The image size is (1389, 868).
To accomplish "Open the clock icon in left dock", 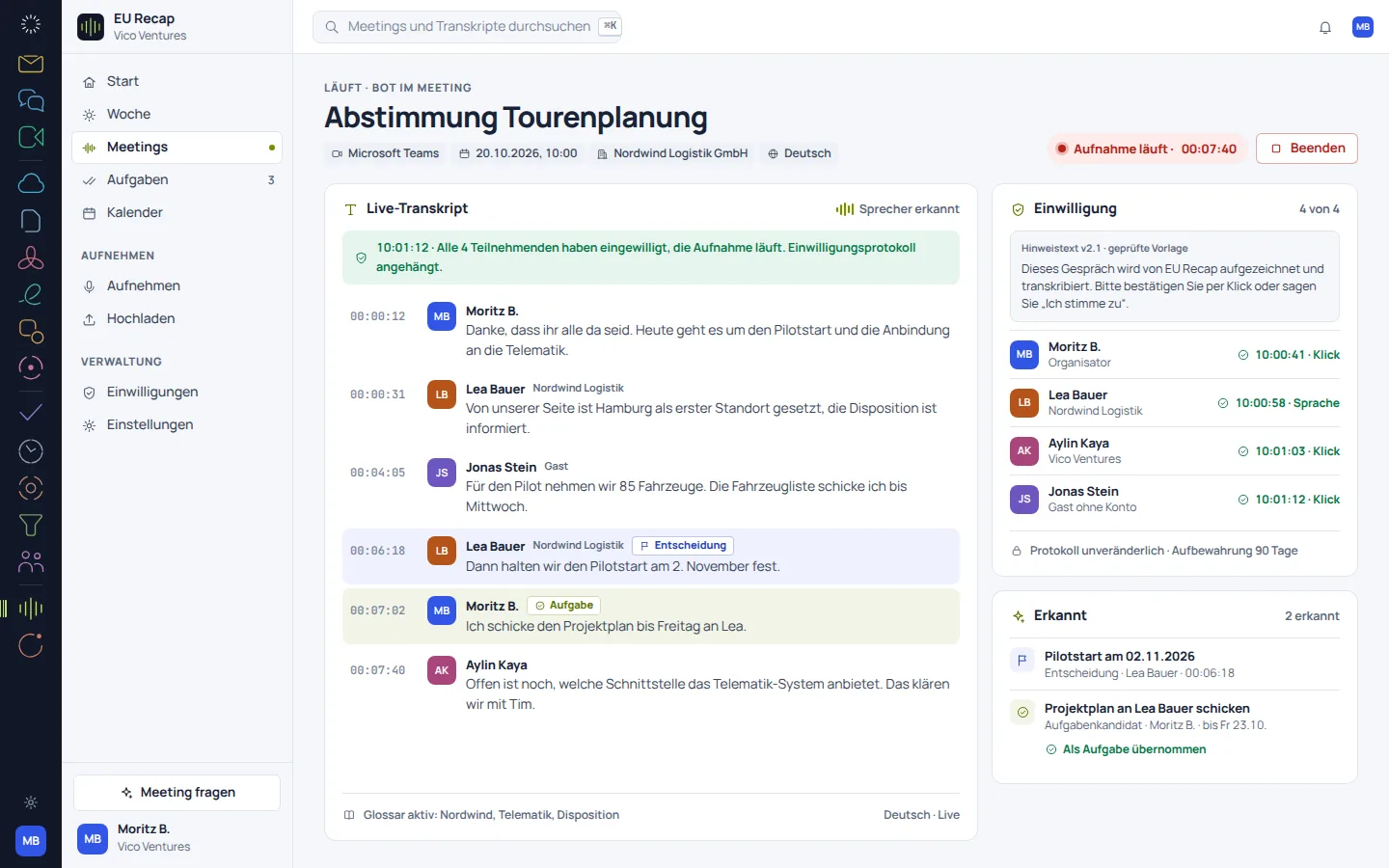I will coord(31,451).
